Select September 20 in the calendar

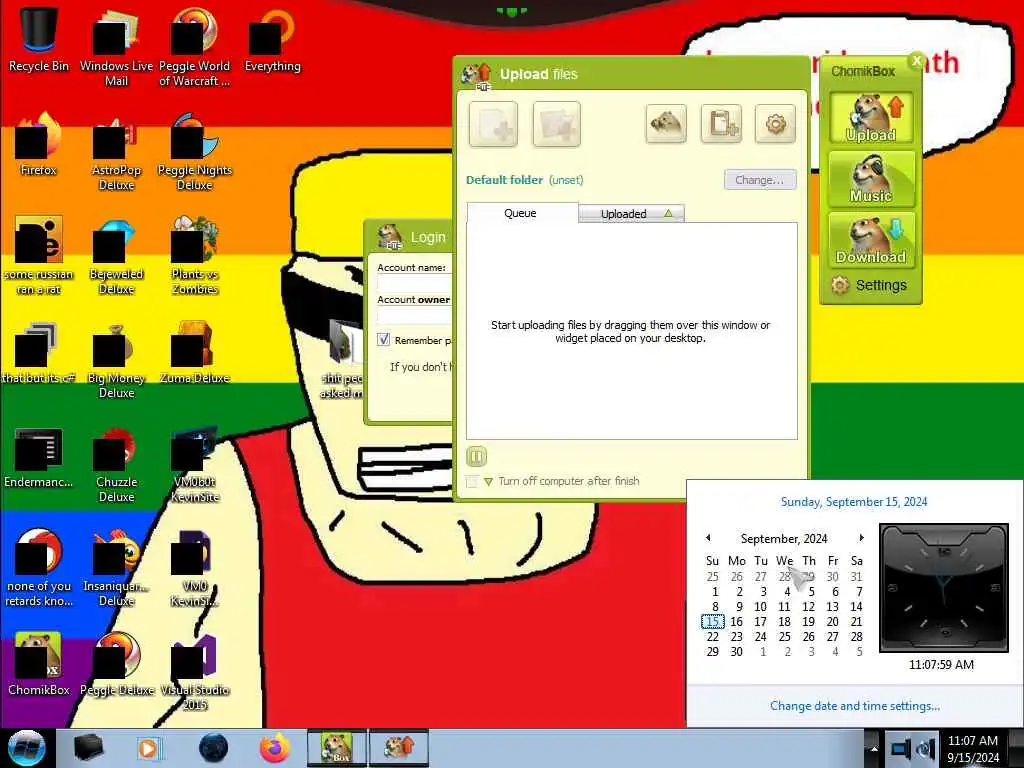point(833,622)
